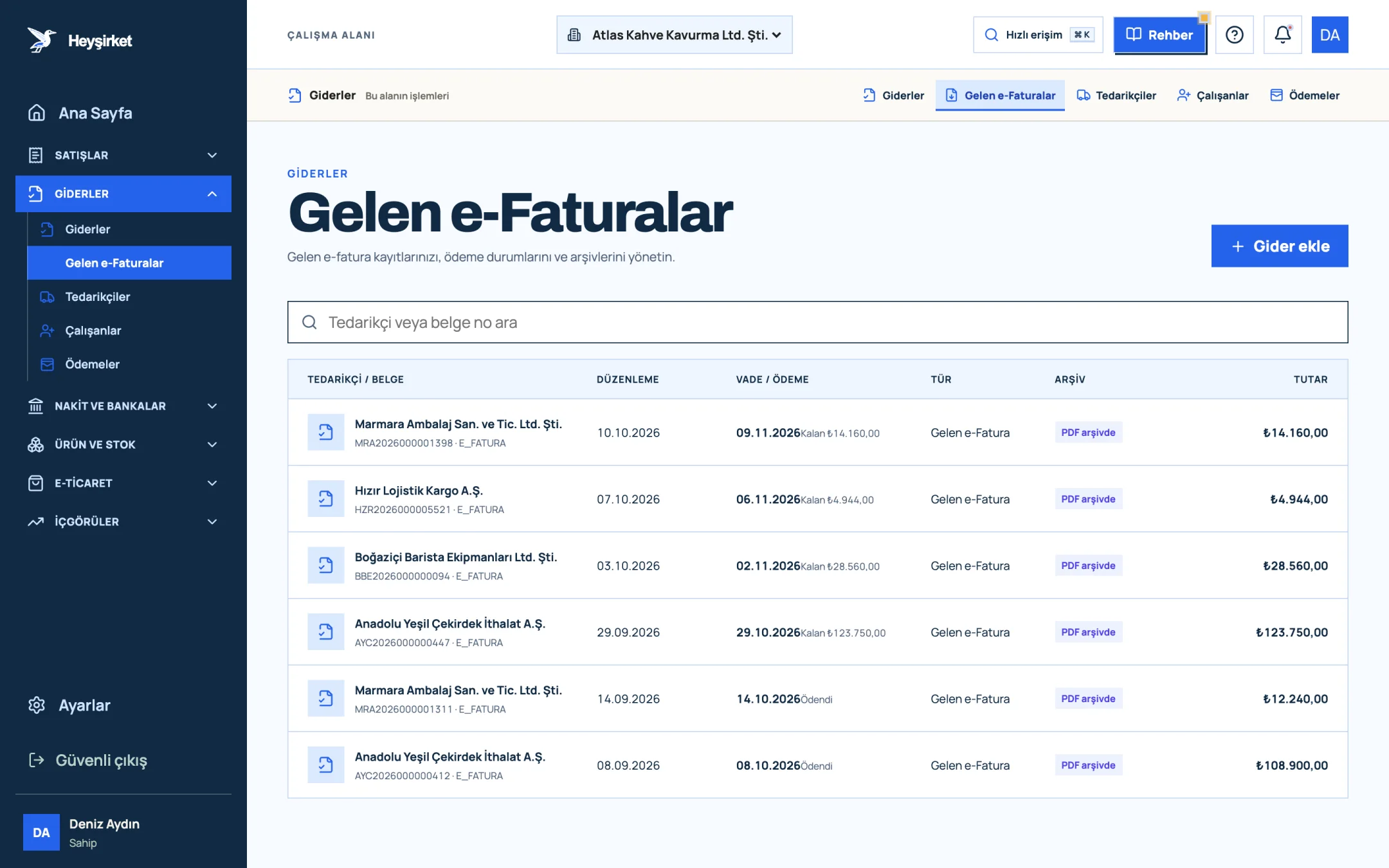Viewport: 1389px width, 868px height.
Task: Click invoice icon for Boğaziçi Barista Ekipmanları row
Action: coord(325,565)
